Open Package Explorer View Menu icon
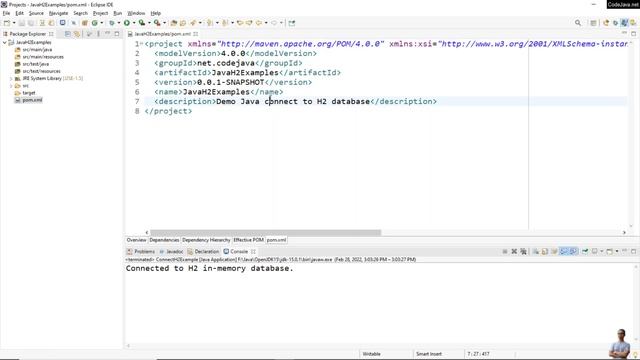This screenshot has width=640, height=360. tap(98, 34)
